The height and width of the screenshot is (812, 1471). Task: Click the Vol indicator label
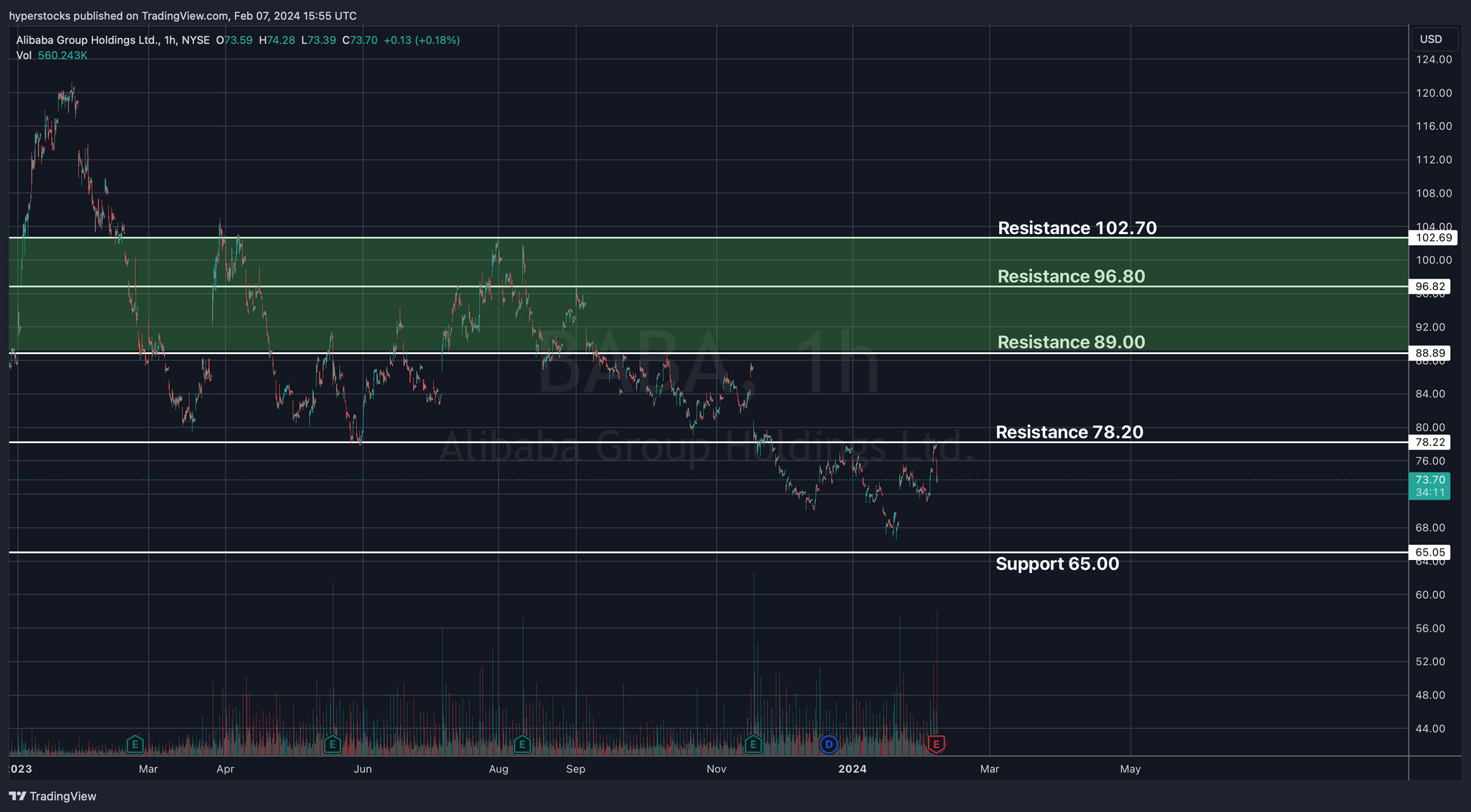pyautogui.click(x=24, y=55)
